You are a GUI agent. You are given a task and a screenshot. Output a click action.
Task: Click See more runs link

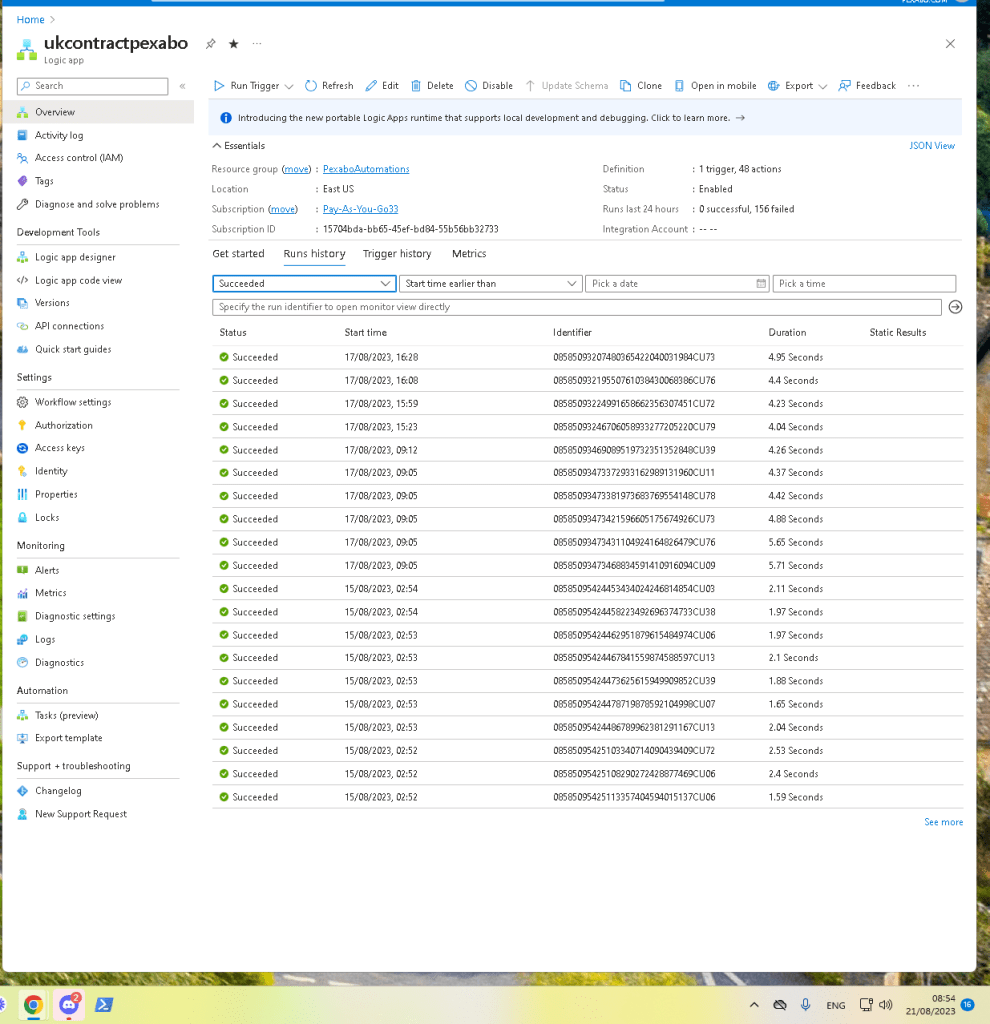point(943,822)
